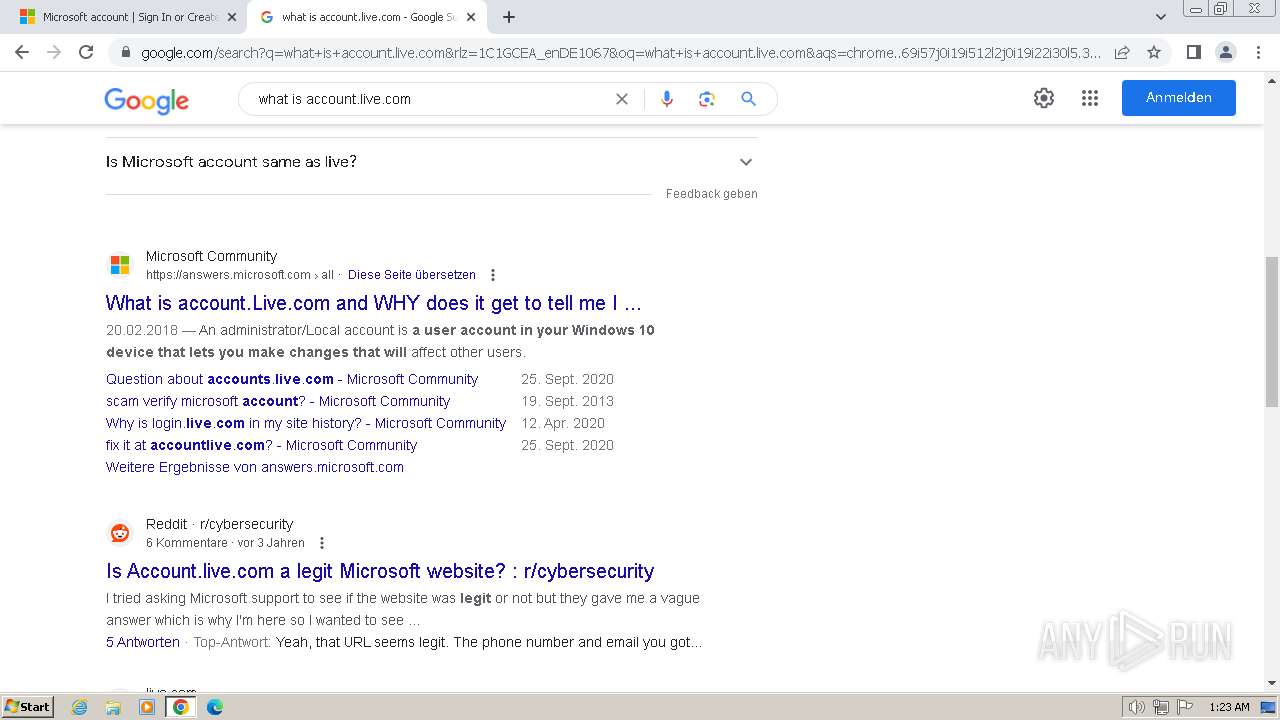The width and height of the screenshot is (1280, 720).
Task: Open more options for Microsoft Community result
Action: pyautogui.click(x=492, y=275)
